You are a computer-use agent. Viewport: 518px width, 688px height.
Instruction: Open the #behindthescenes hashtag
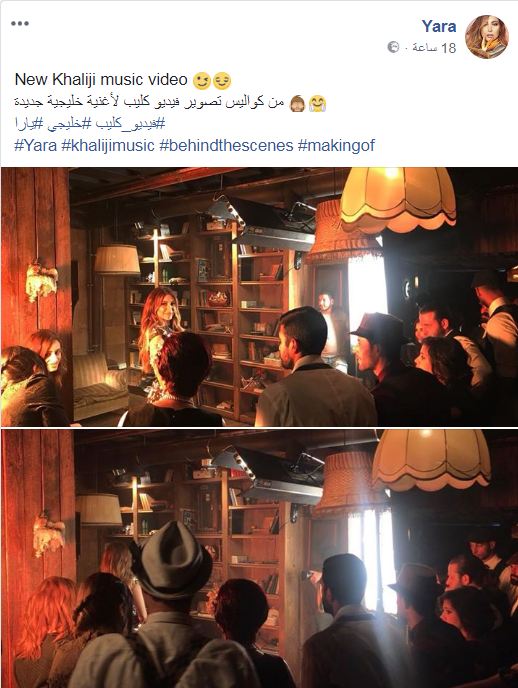tap(226, 145)
